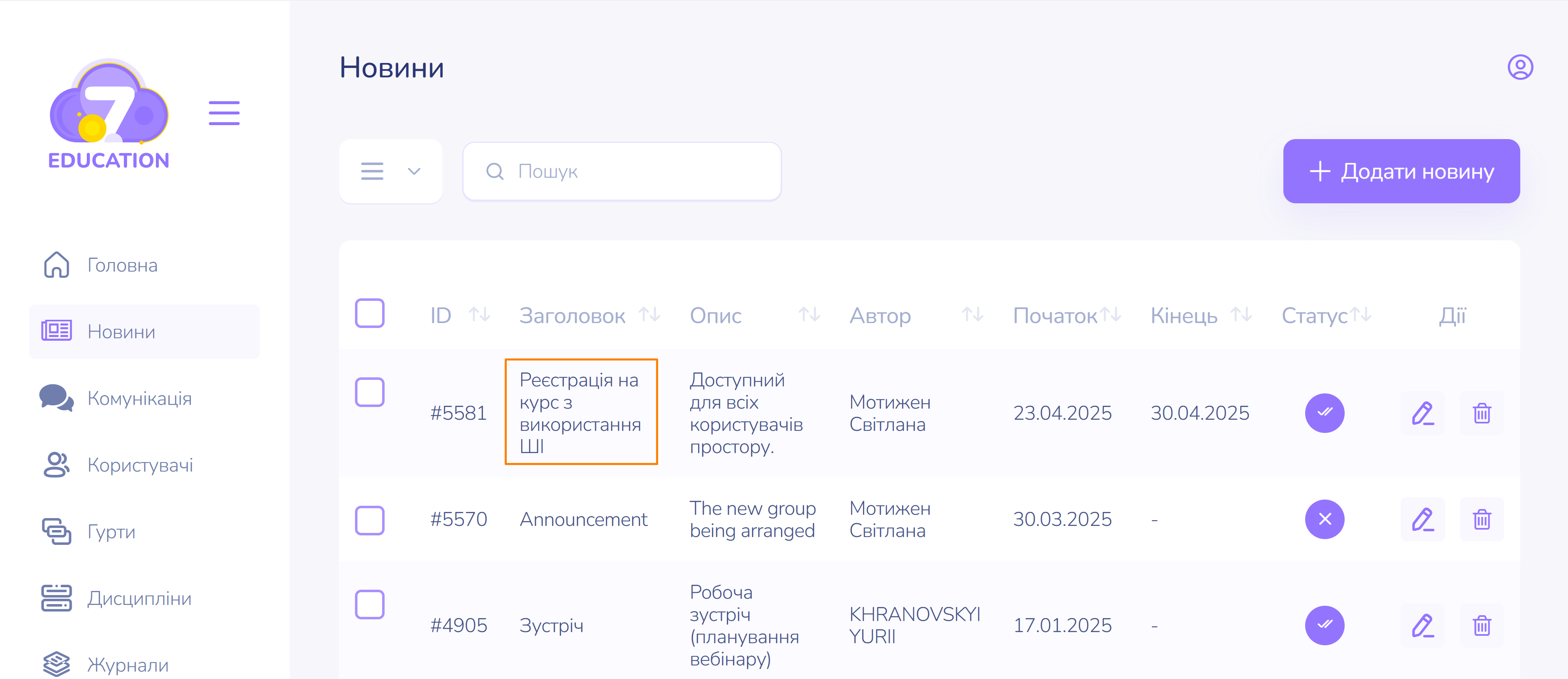This screenshot has height=679, width=1568.
Task: Open the list view dropdown
Action: point(390,171)
